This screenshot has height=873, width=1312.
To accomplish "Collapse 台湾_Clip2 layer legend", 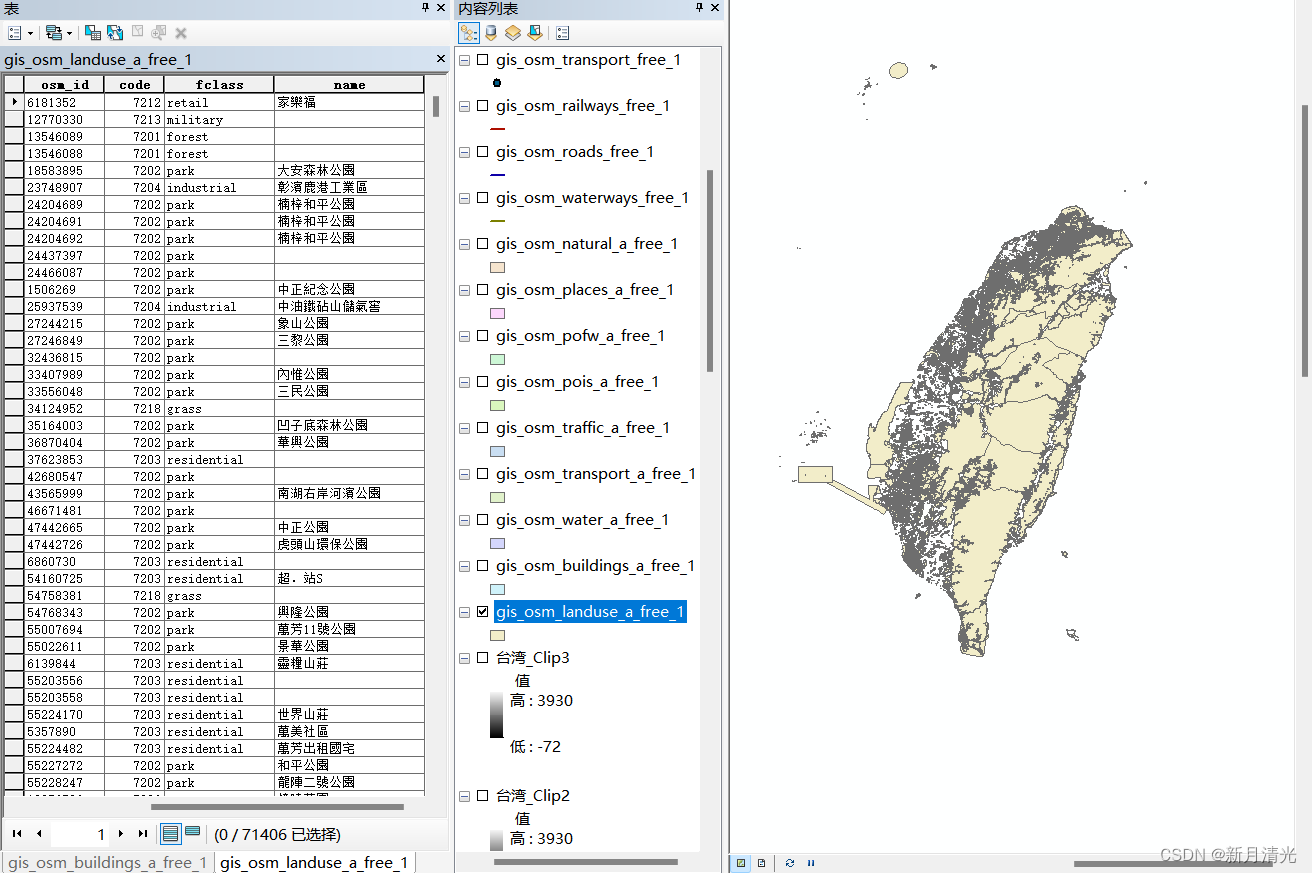I will (464, 796).
